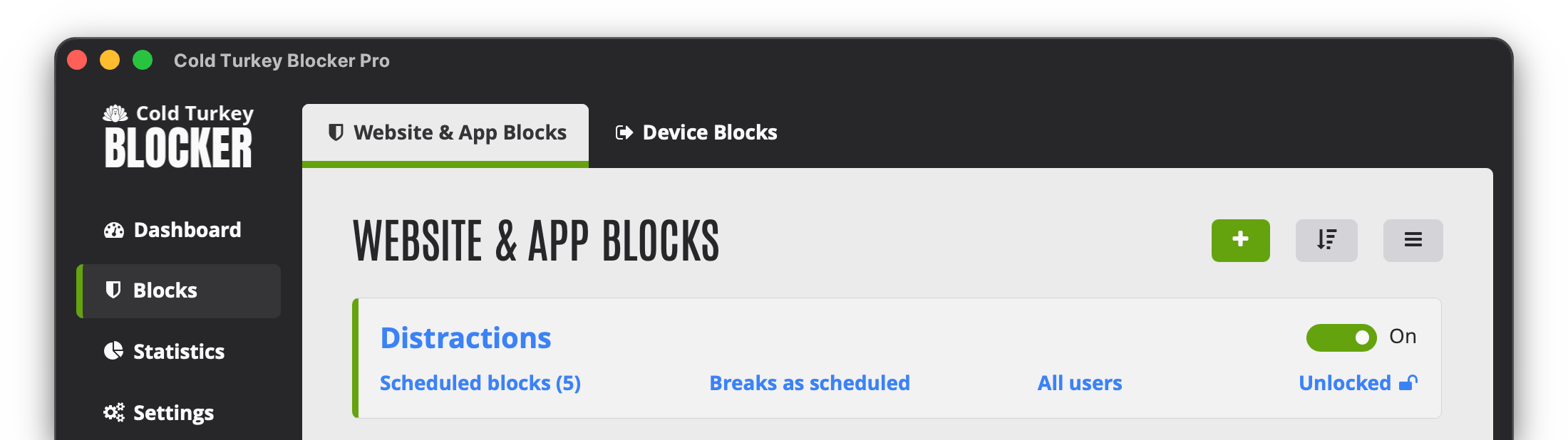The height and width of the screenshot is (440, 1568).
Task: Enable the green On switch for Distractions
Action: click(x=1341, y=337)
